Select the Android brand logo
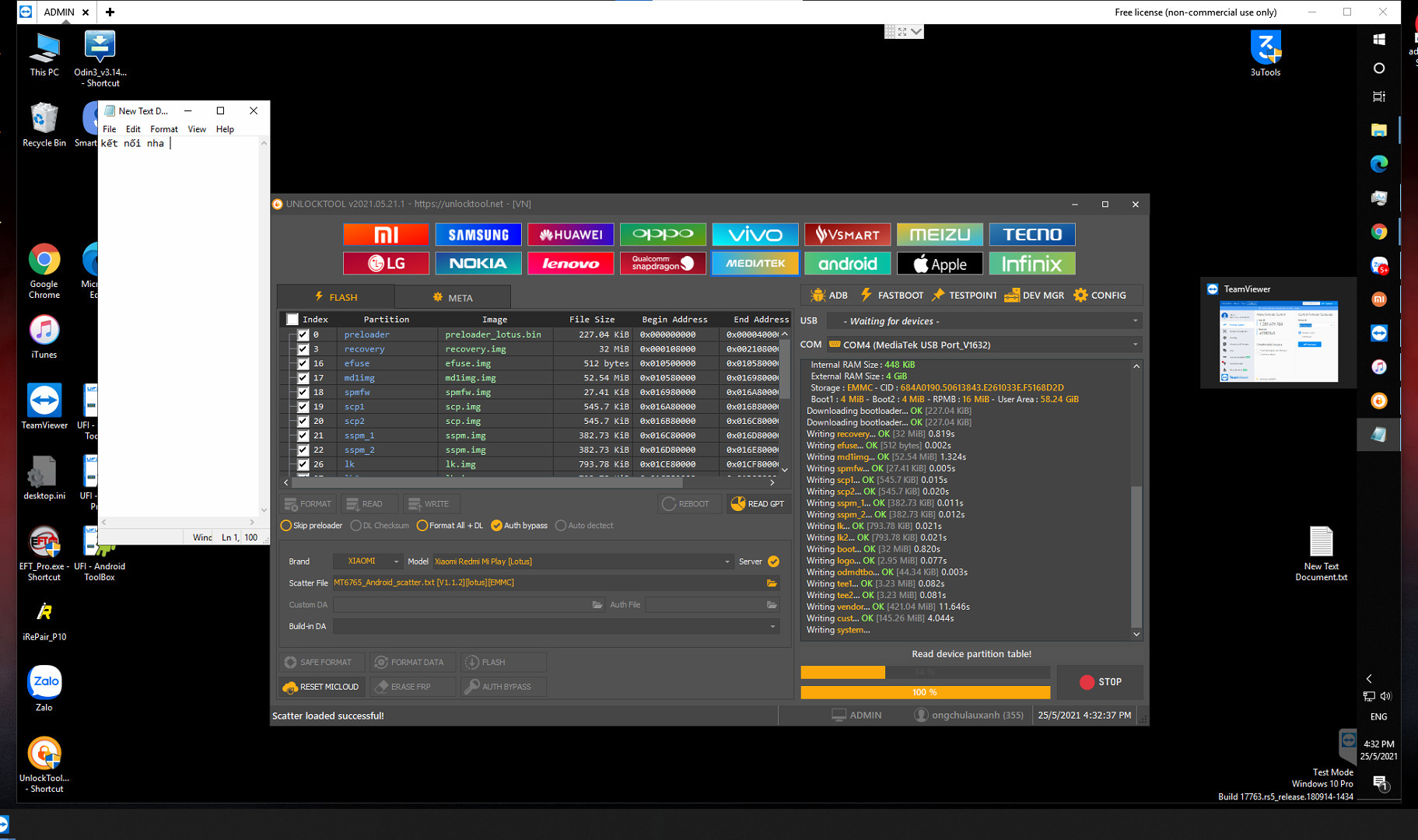 pos(848,263)
